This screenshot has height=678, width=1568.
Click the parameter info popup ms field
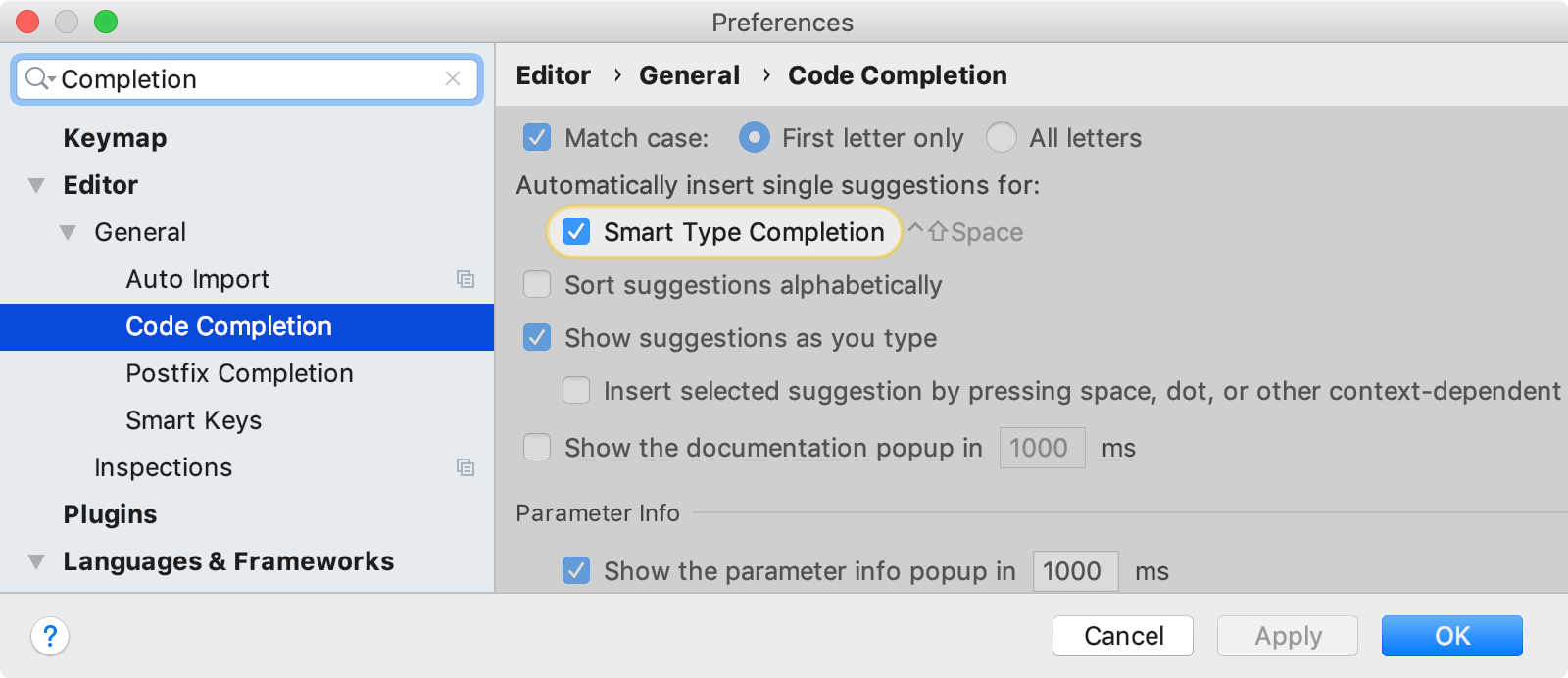(x=1074, y=571)
